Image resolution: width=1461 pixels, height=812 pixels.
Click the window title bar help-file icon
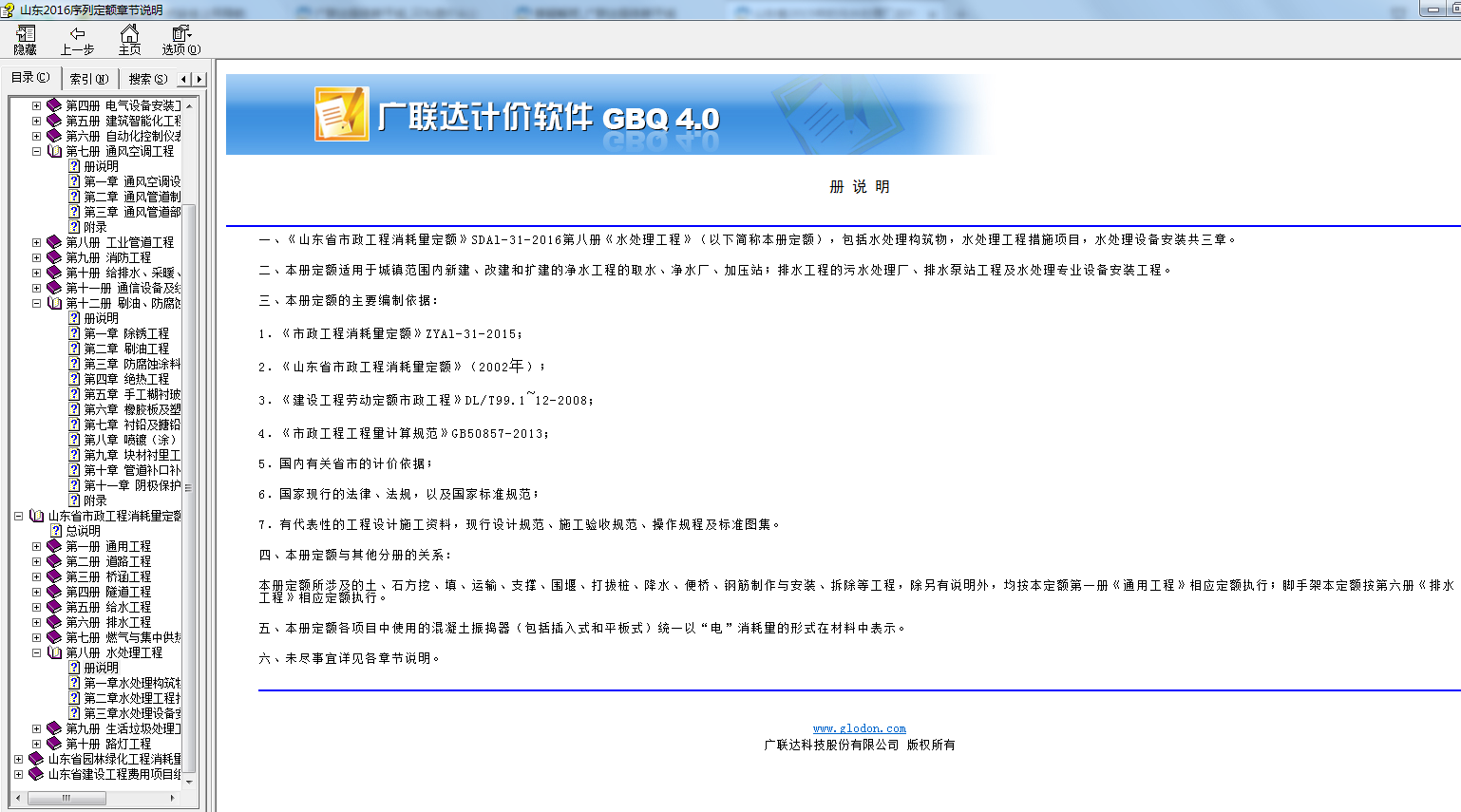[8, 9]
